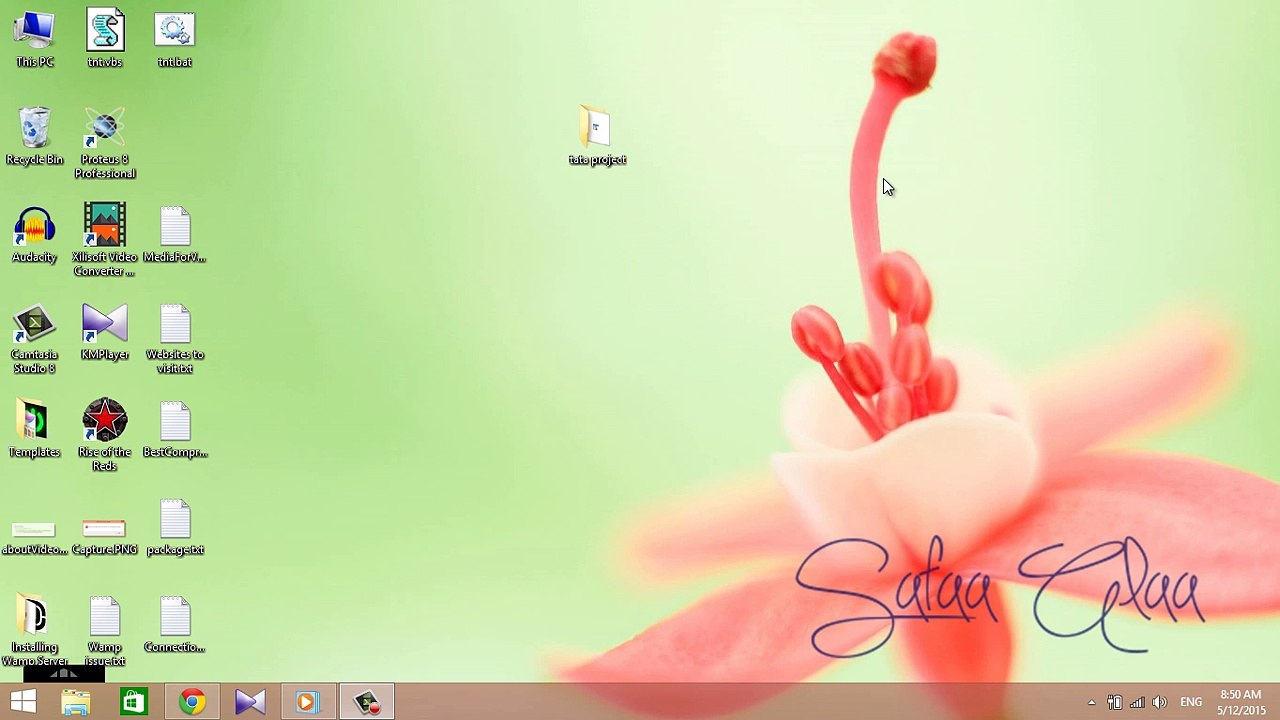Open the 8:50 AM clock and date
This screenshot has height=720, width=1280.
pyautogui.click(x=1241, y=702)
